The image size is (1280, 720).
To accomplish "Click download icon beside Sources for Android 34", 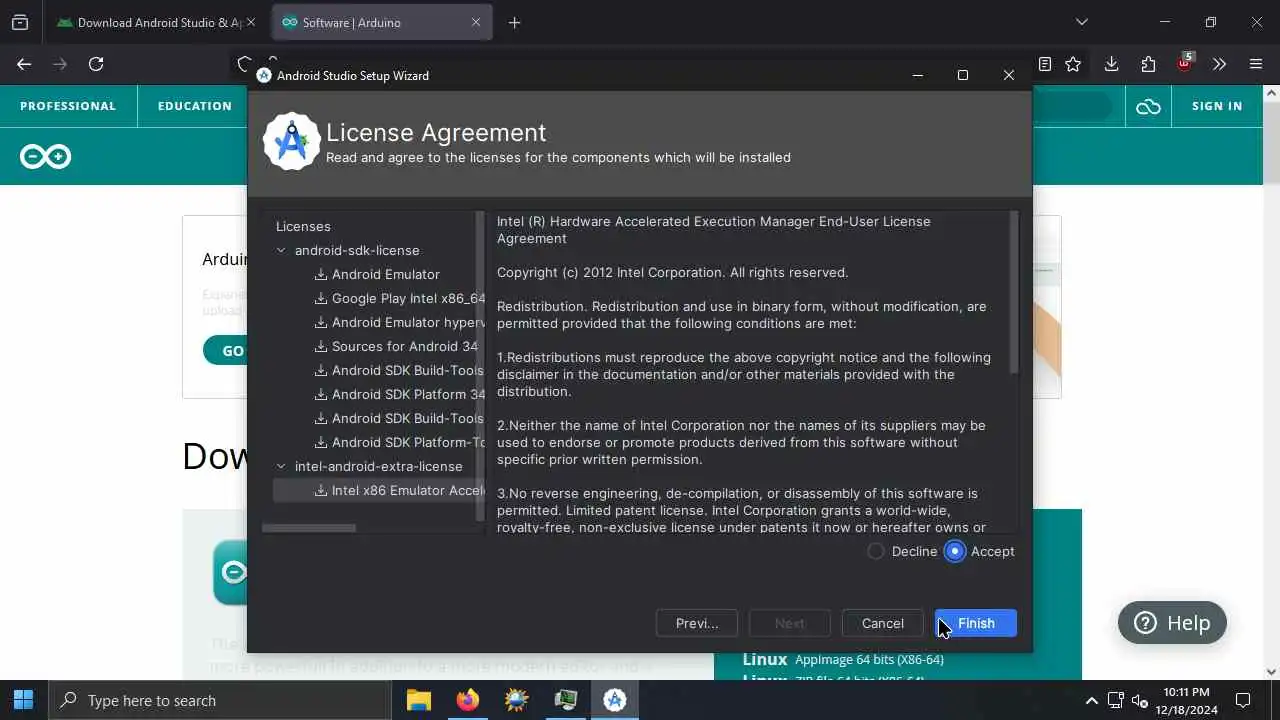I will (x=321, y=346).
